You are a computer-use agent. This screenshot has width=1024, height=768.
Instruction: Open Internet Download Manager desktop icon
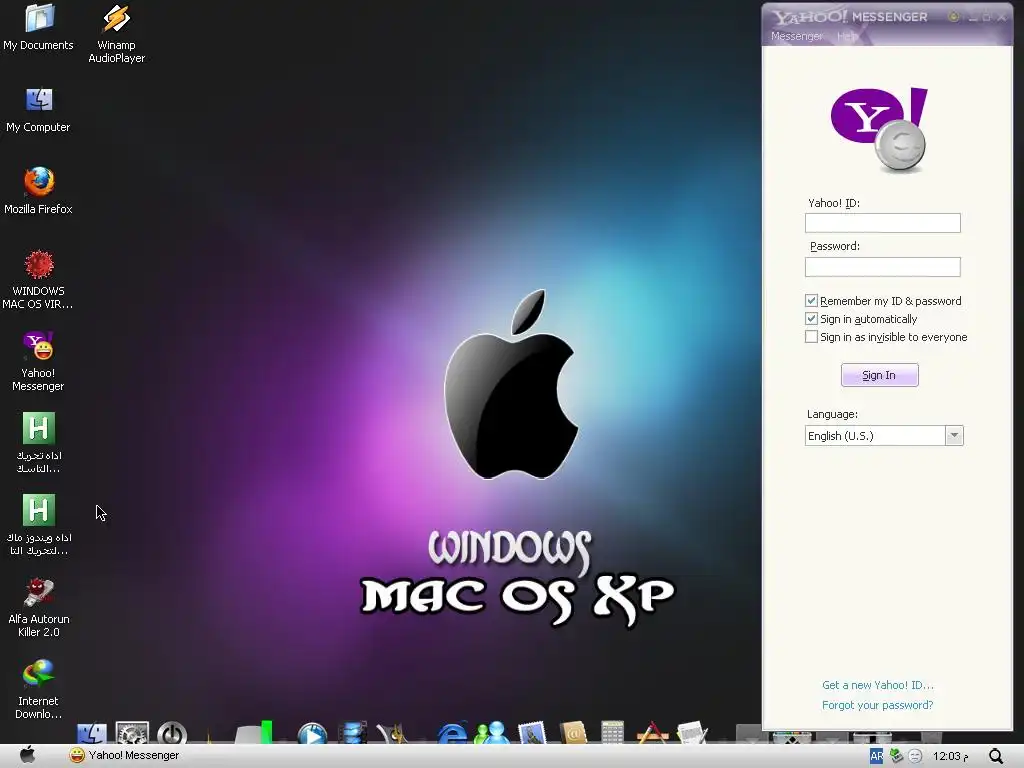click(39, 690)
